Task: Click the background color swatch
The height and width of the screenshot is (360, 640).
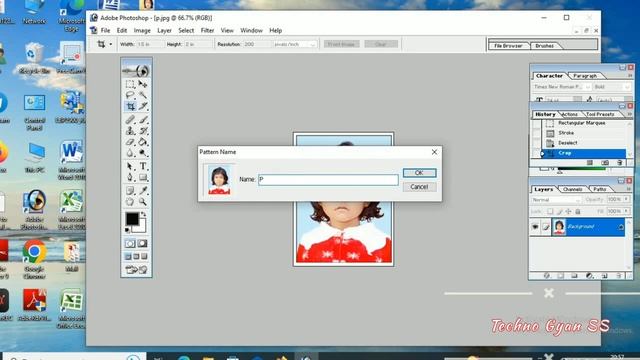Action: (141, 228)
